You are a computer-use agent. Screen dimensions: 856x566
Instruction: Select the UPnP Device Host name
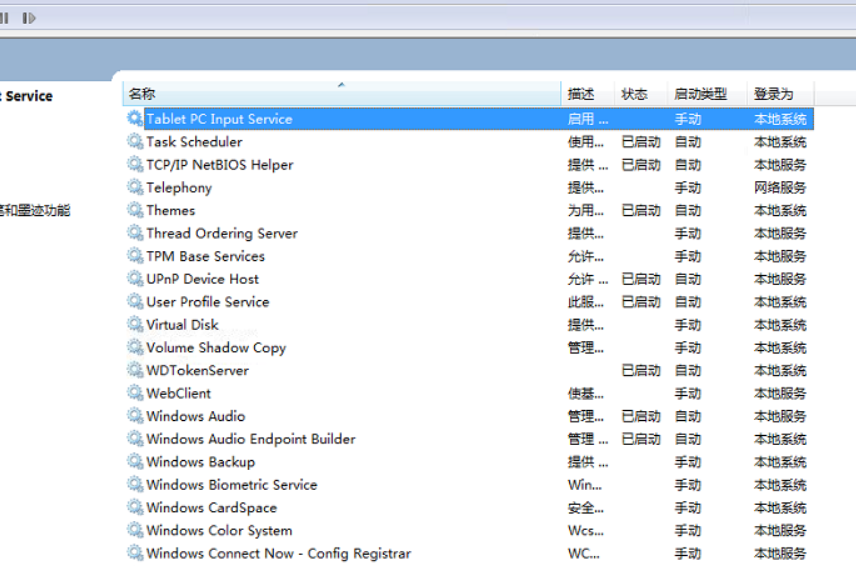pos(203,279)
